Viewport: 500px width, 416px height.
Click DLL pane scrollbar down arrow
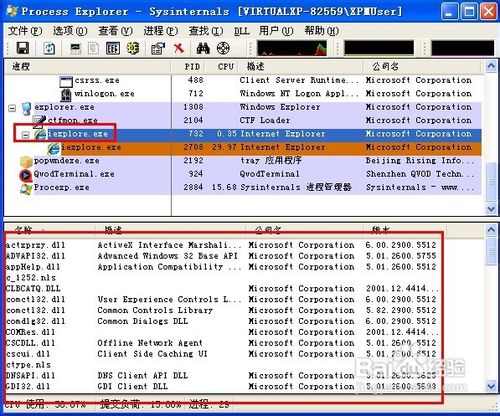491,387
